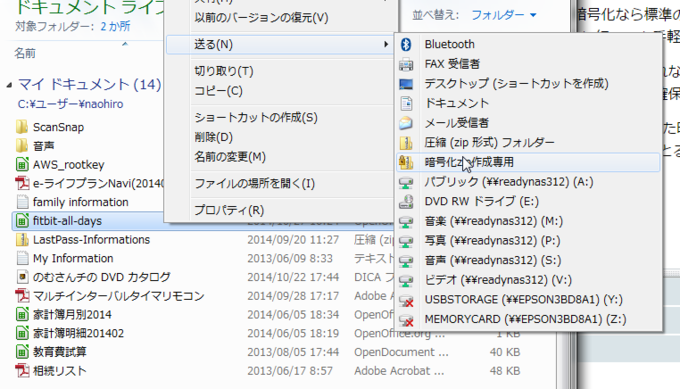Open the フォルダー sort dropdown
Viewport: 680px width, 389px height.
(503, 15)
